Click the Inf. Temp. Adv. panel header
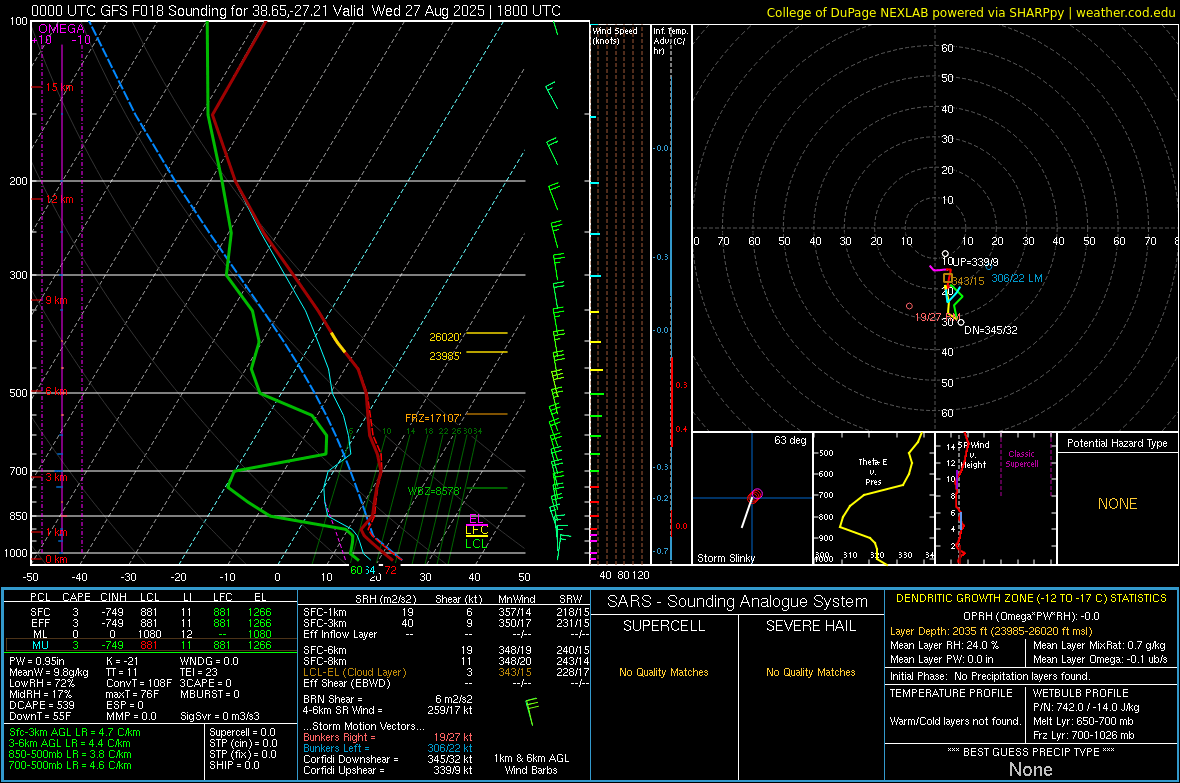 coord(670,41)
